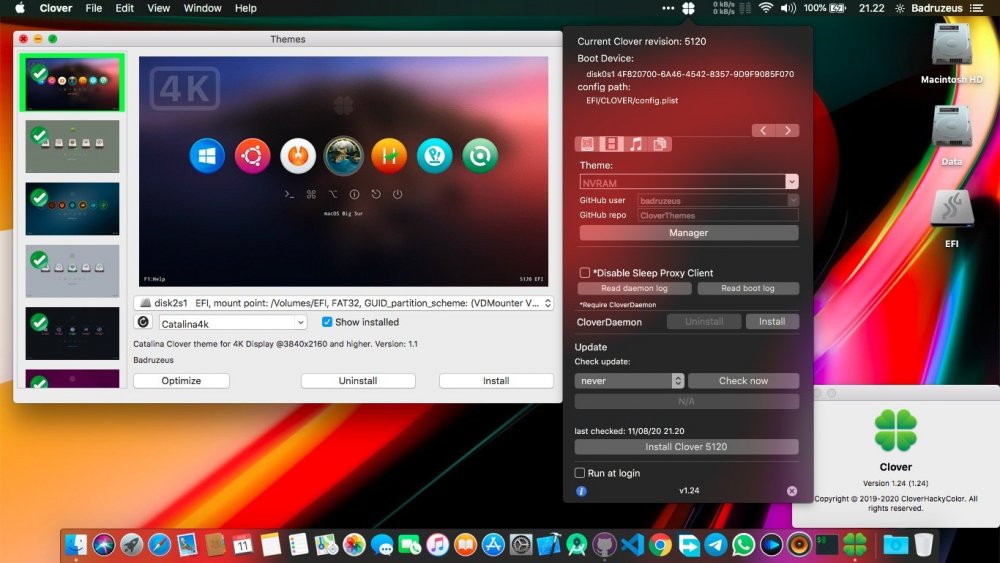Open the disk2s1 EFI volume selector
Image resolution: width=1000 pixels, height=563 pixels.
344,303
